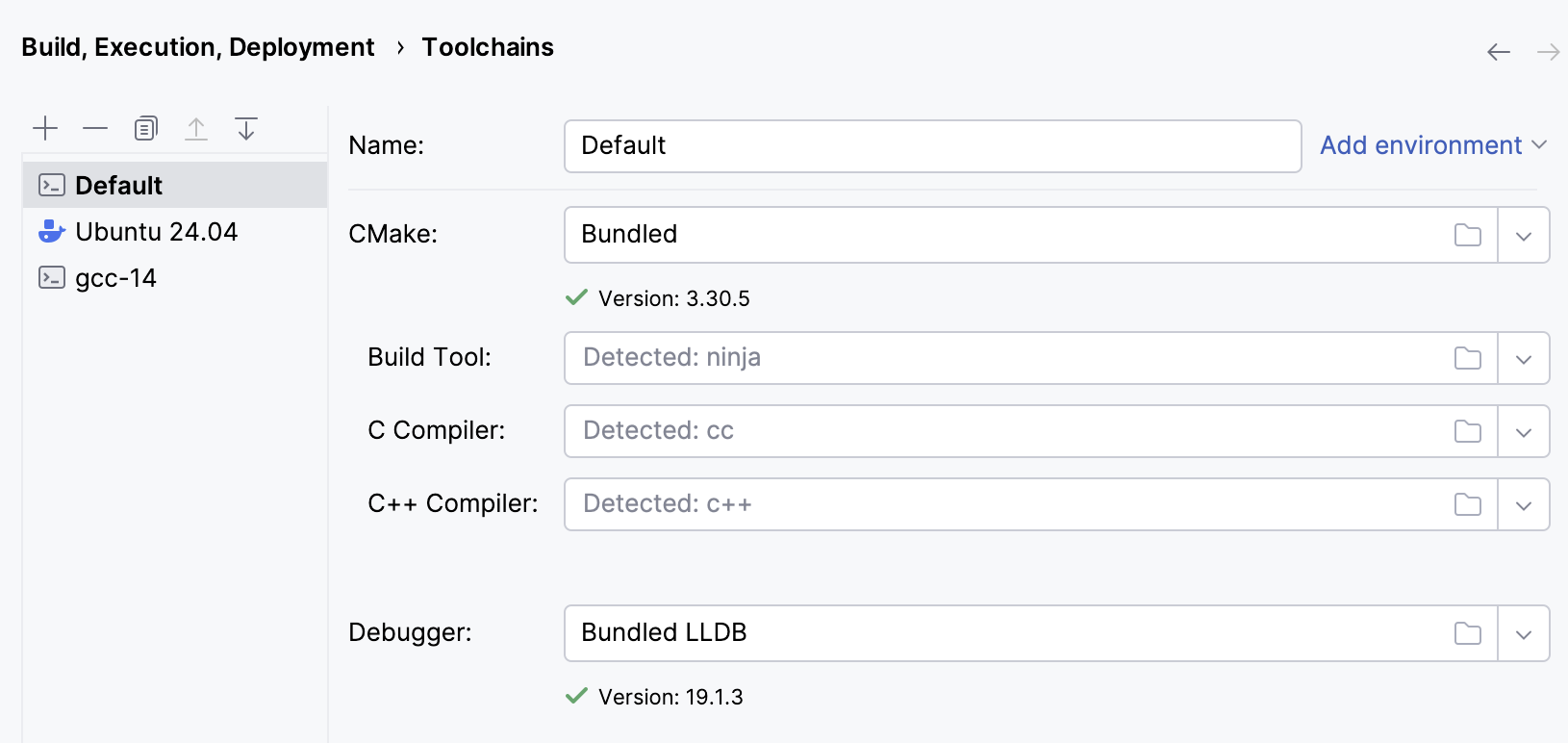Open the file browser for the Debugger path
Image resolution: width=1568 pixels, height=743 pixels.
pos(1467,632)
